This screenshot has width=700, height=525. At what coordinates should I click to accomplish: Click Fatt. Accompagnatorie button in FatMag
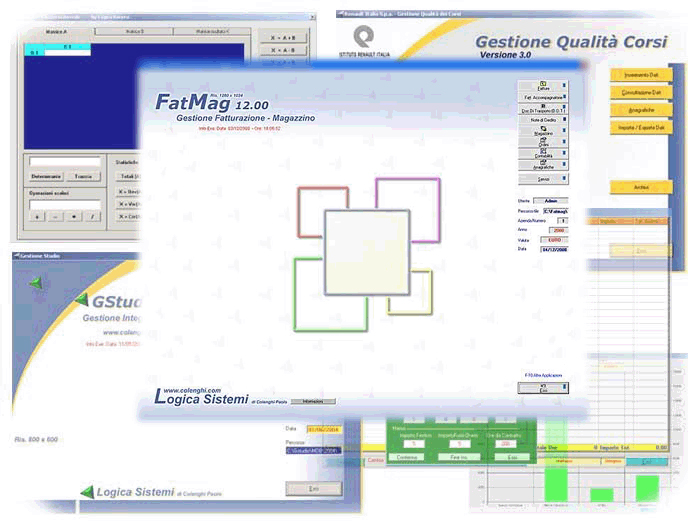tap(543, 97)
